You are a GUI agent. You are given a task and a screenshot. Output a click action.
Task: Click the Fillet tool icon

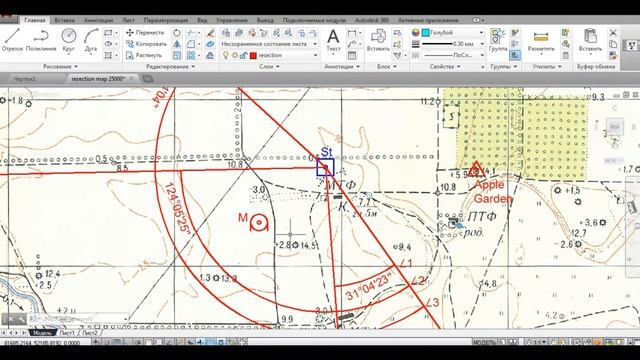click(x=191, y=44)
